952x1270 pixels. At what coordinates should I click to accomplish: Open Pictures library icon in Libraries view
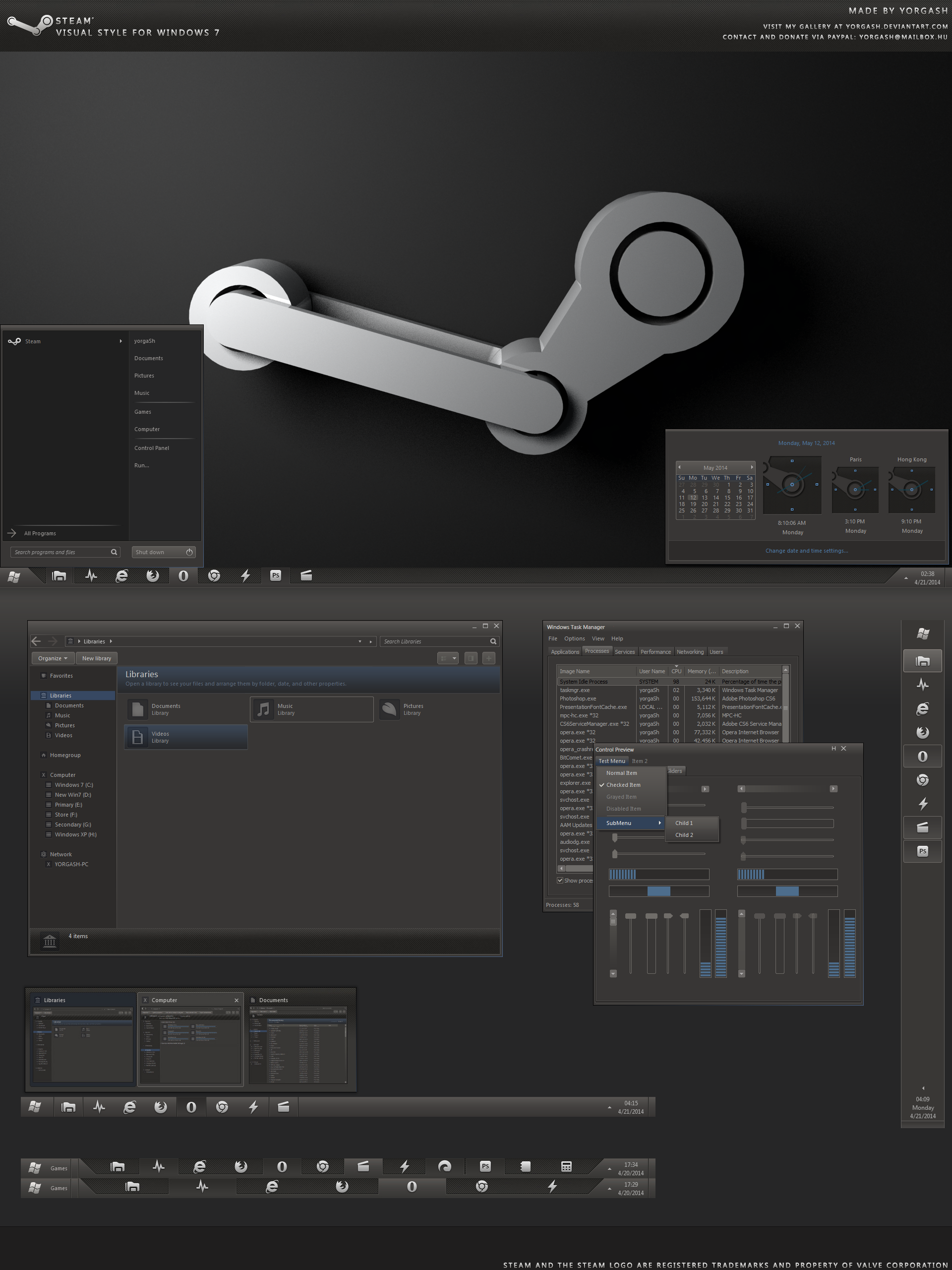coord(389,709)
